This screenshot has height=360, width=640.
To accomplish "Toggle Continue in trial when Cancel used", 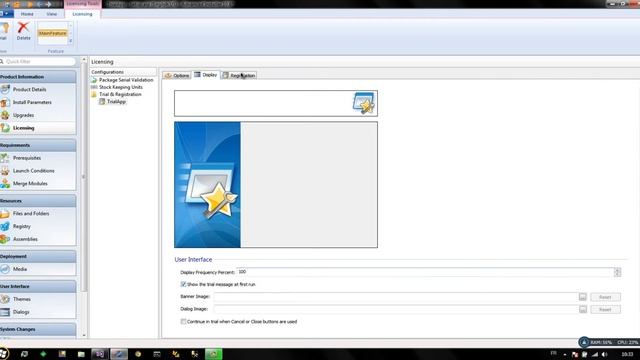I will click(183, 322).
